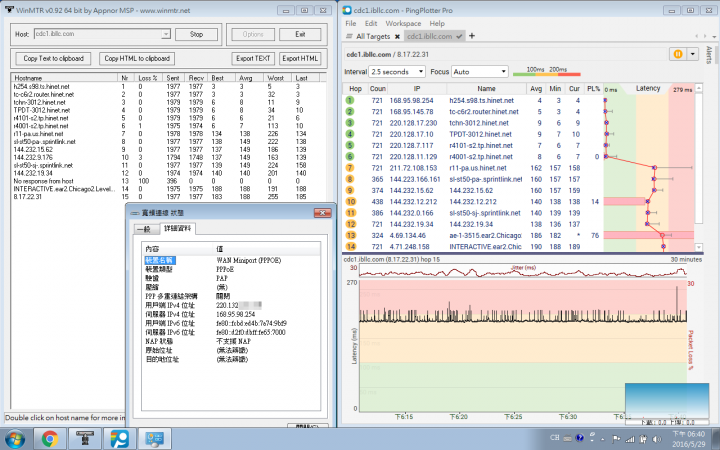Select hop 6 green circle in PingPlotter
The width and height of the screenshot is (720, 450).
click(350, 157)
